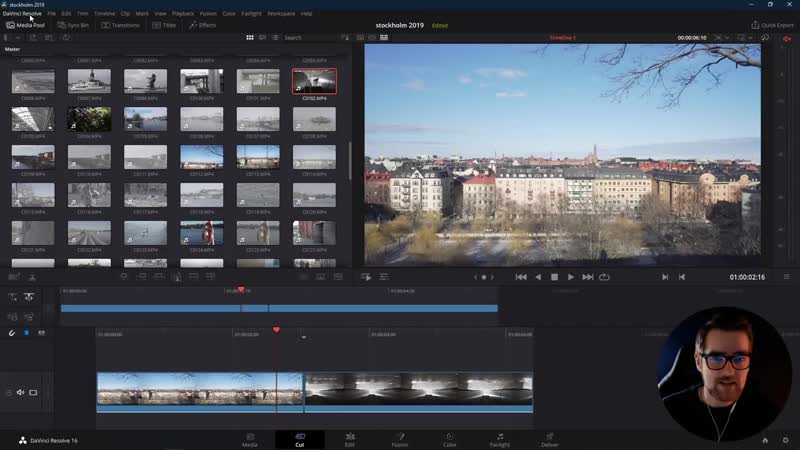This screenshot has height=450, width=800.
Task: Toggle the track lock icon
Action: click(x=9, y=392)
